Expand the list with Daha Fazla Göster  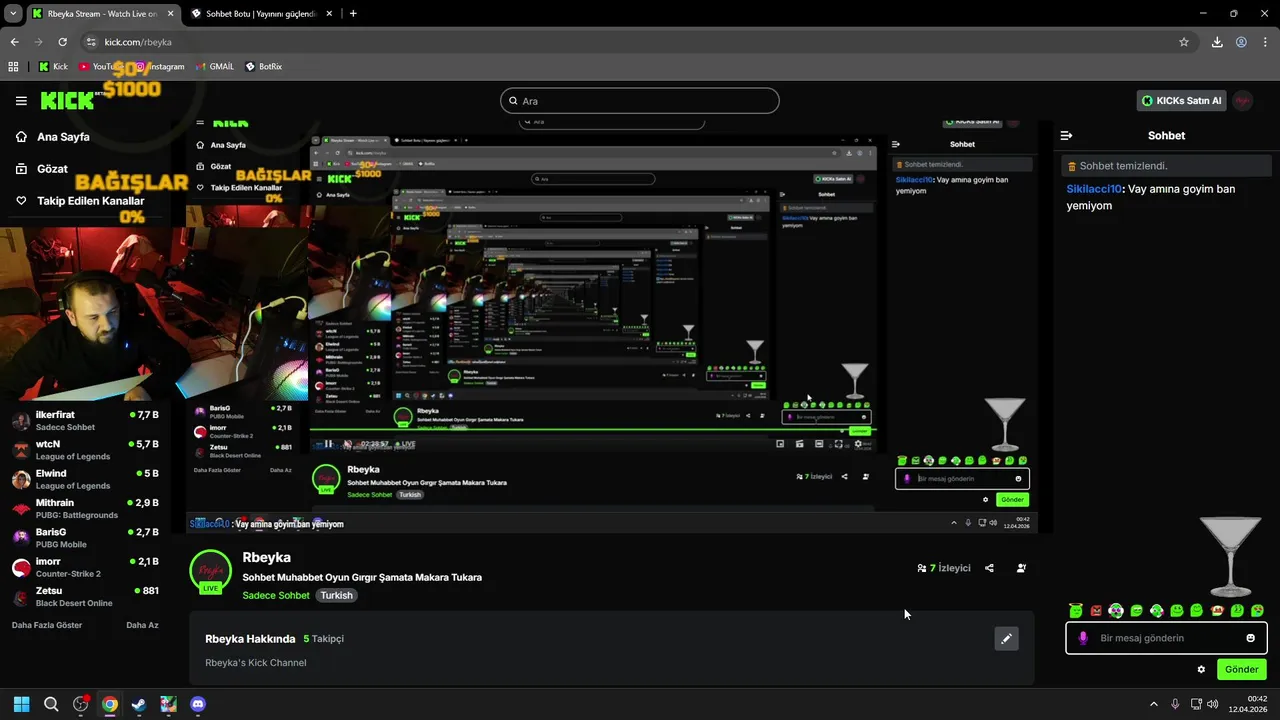coord(47,625)
